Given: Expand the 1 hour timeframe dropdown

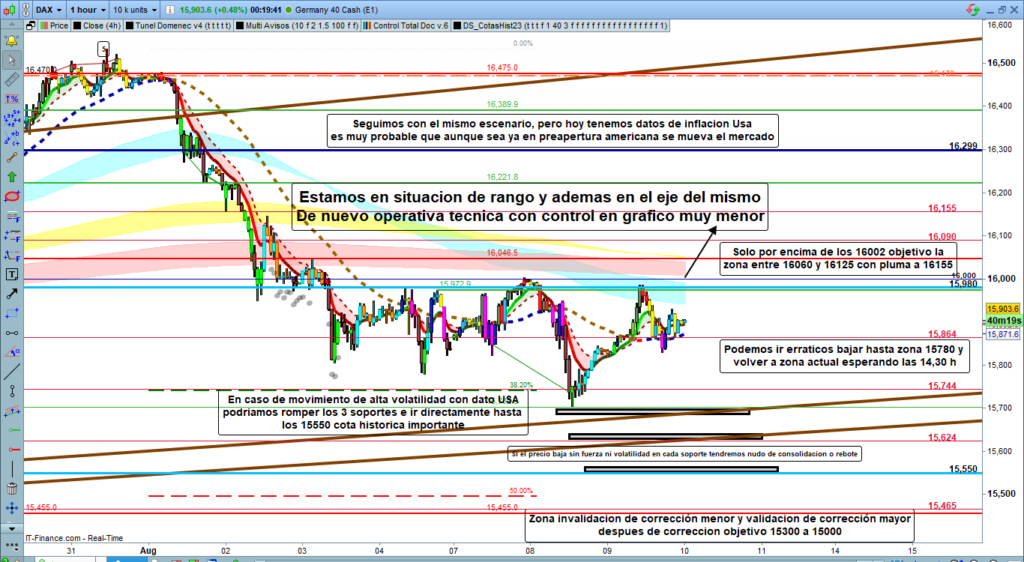Looking at the screenshot, I should click(x=89, y=10).
